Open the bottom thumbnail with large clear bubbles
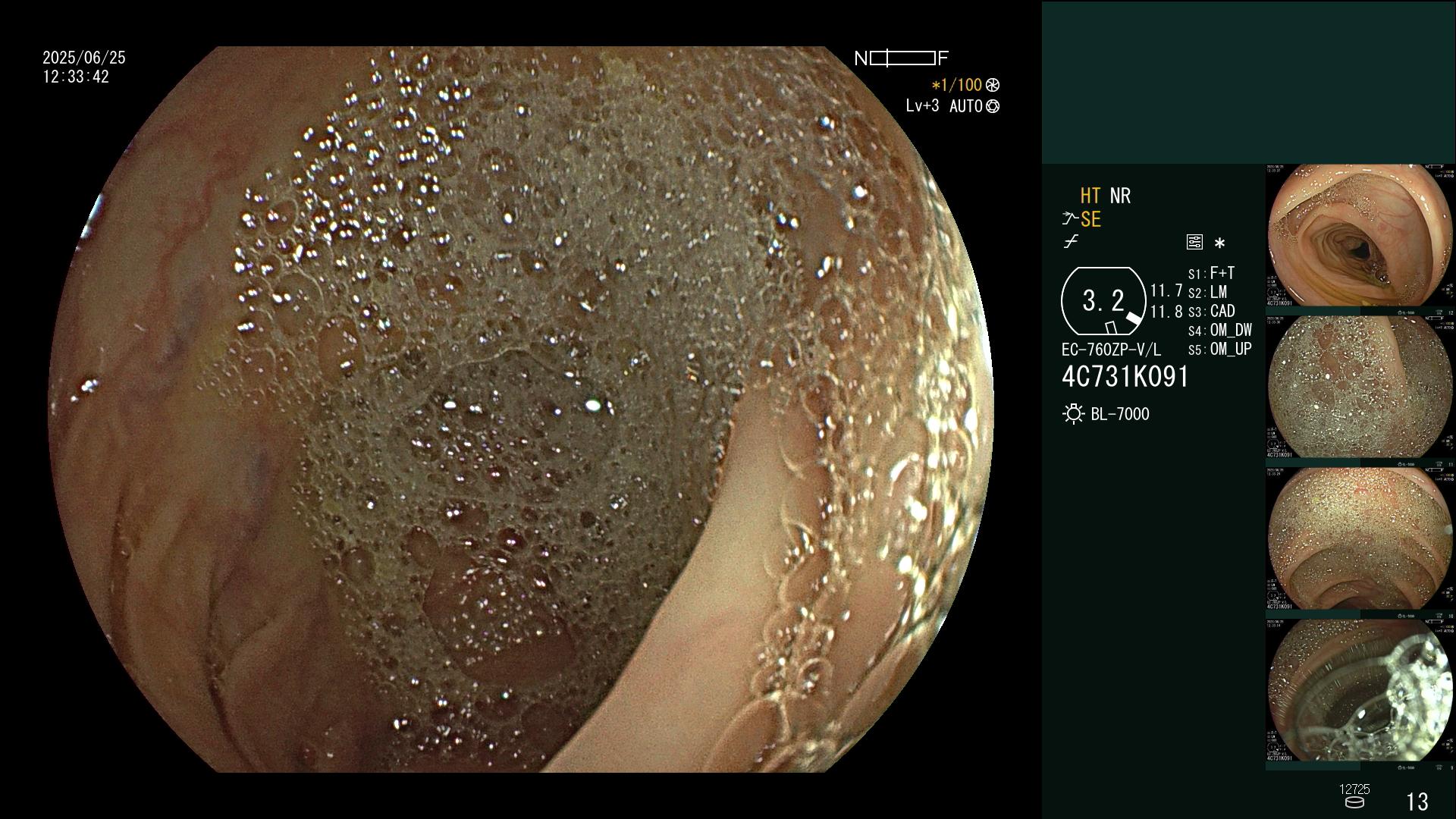Image resolution: width=1456 pixels, height=819 pixels. pyautogui.click(x=1360, y=690)
